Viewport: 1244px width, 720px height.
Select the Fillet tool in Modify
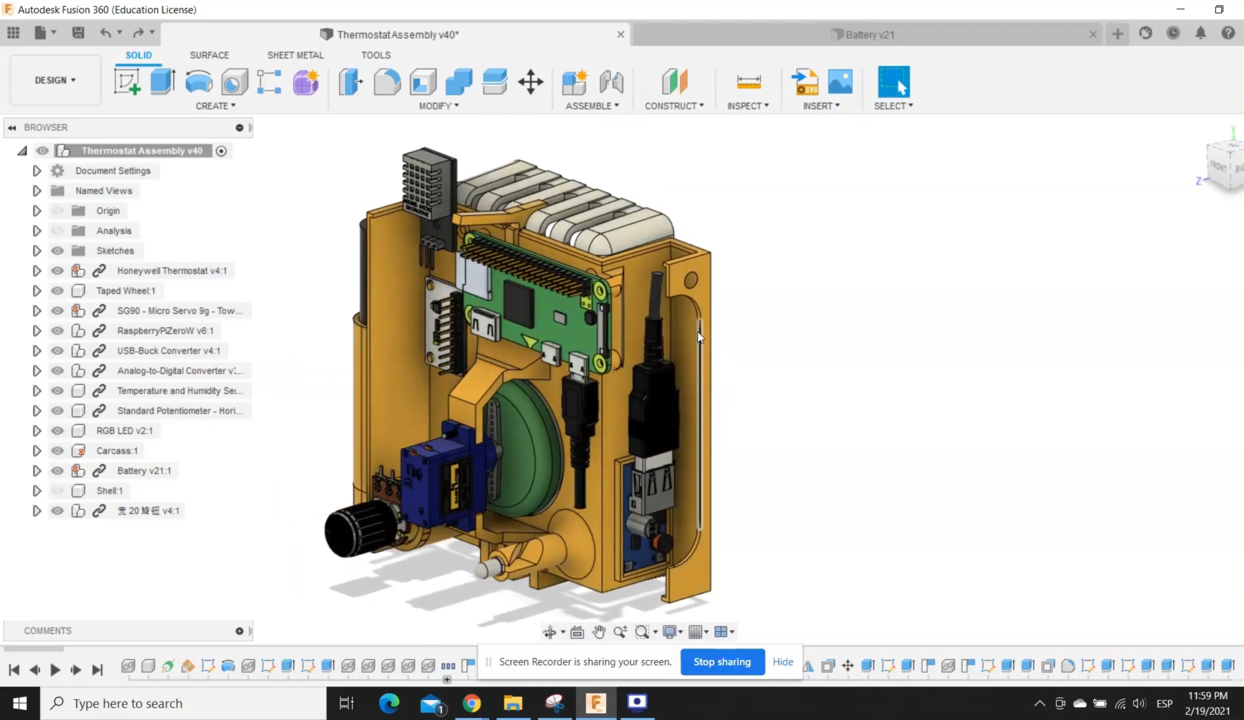(x=387, y=82)
